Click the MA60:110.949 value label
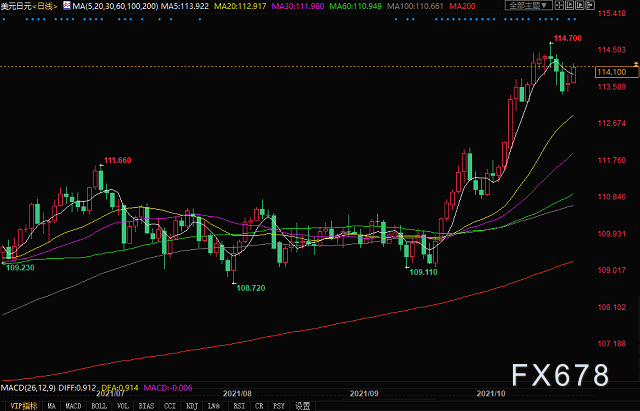640x411 pixels. tap(355, 6)
